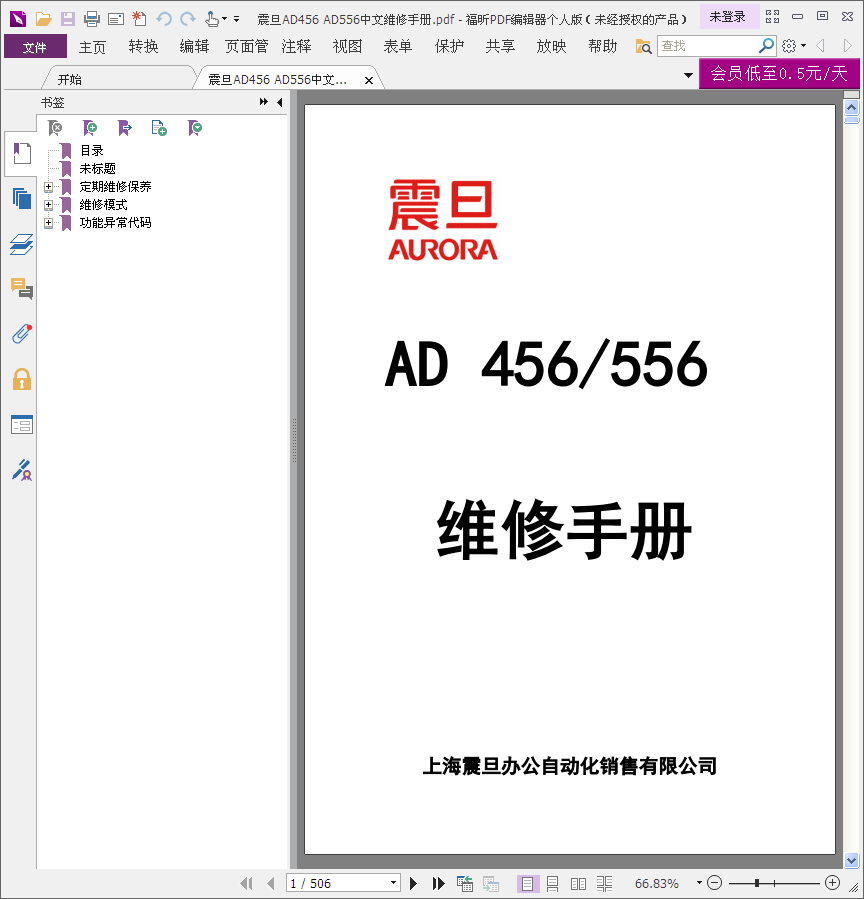Screen dimensions: 864x899
Task: Open the Digital signatures panel icon
Action: coord(22,470)
